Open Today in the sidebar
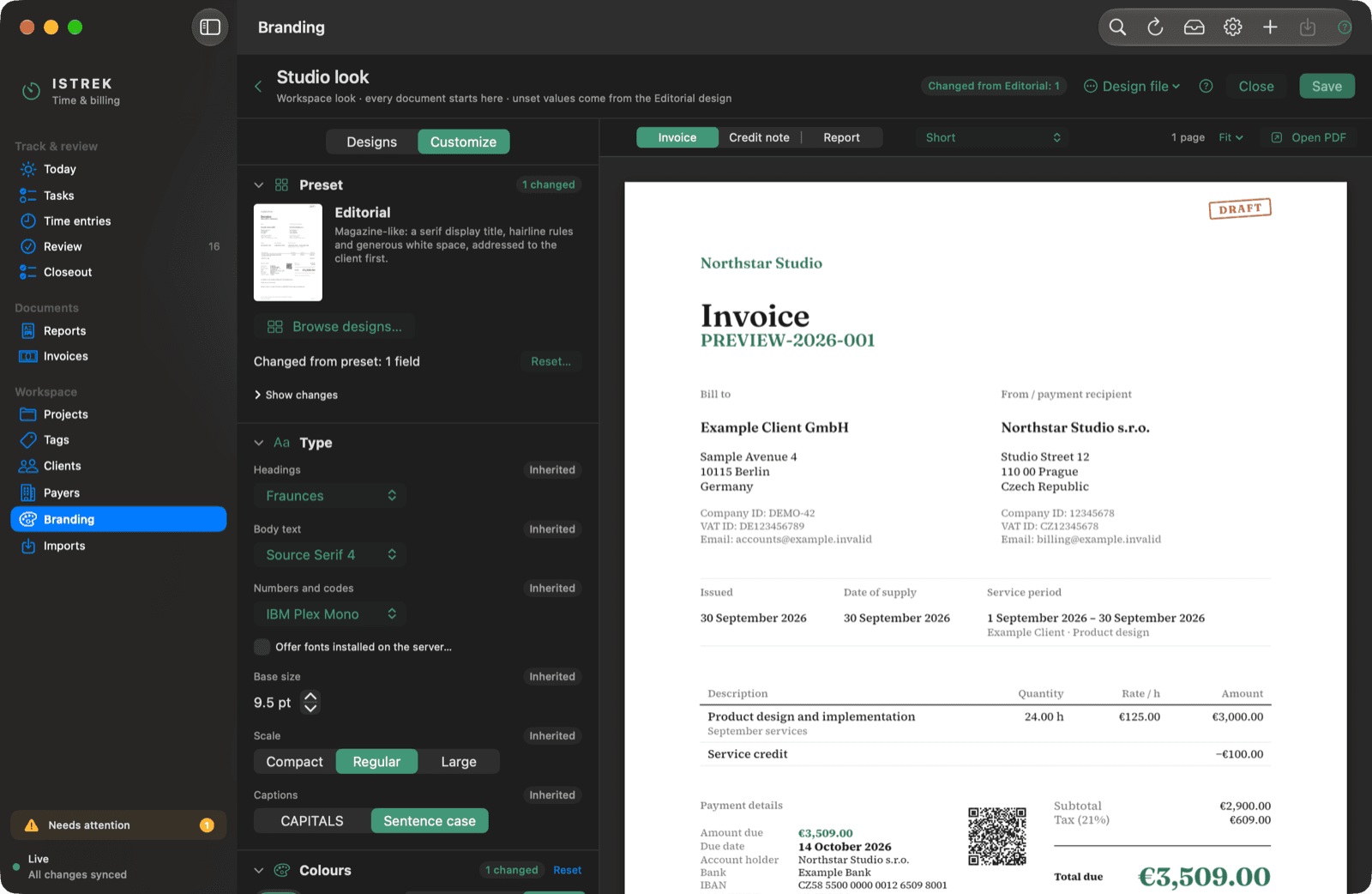Viewport: 1372px width, 894px height. click(x=118, y=169)
